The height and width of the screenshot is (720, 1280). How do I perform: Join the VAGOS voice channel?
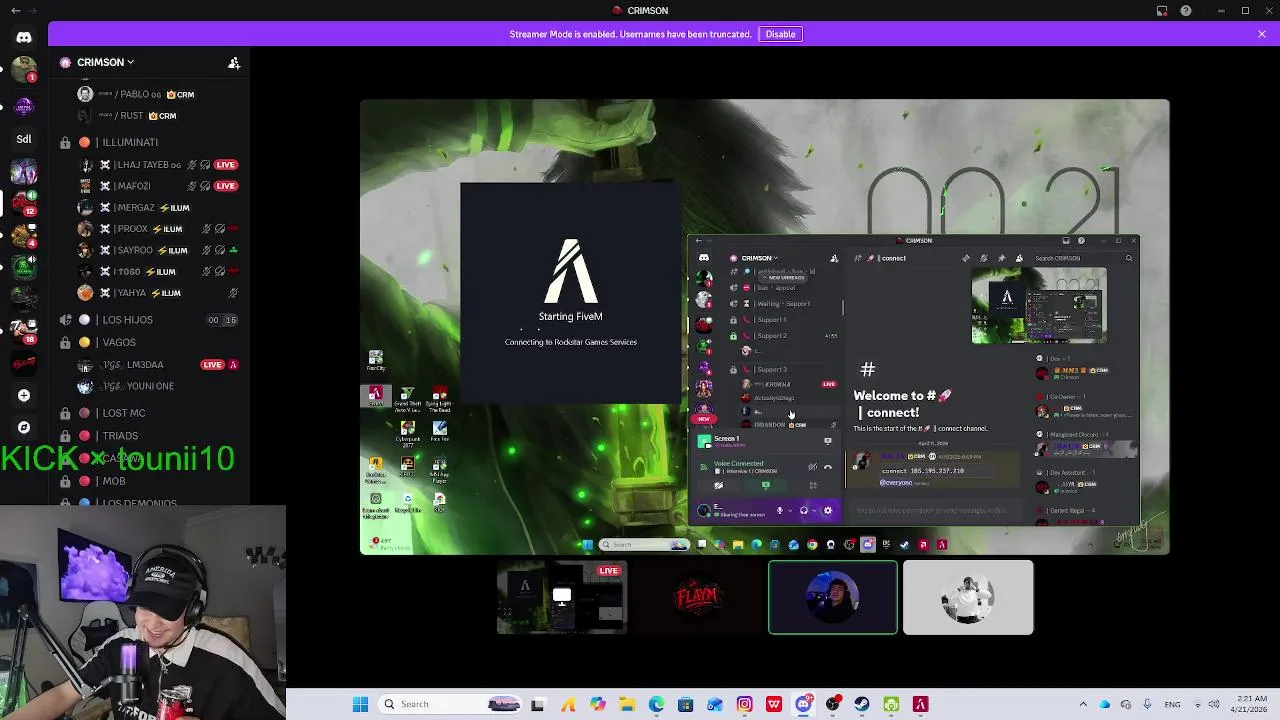(x=150, y=342)
